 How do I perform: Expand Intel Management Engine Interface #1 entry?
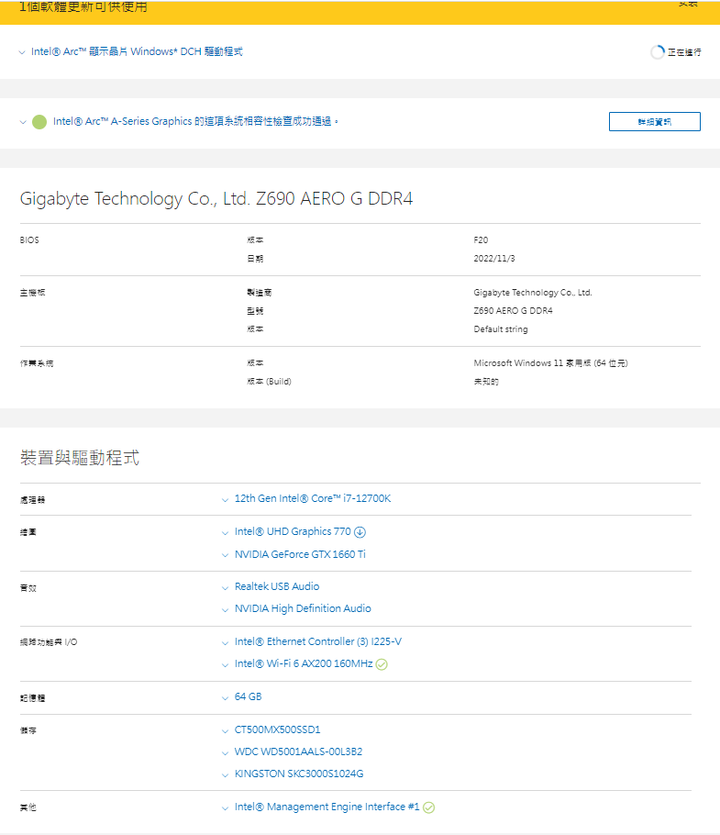[x=225, y=808]
